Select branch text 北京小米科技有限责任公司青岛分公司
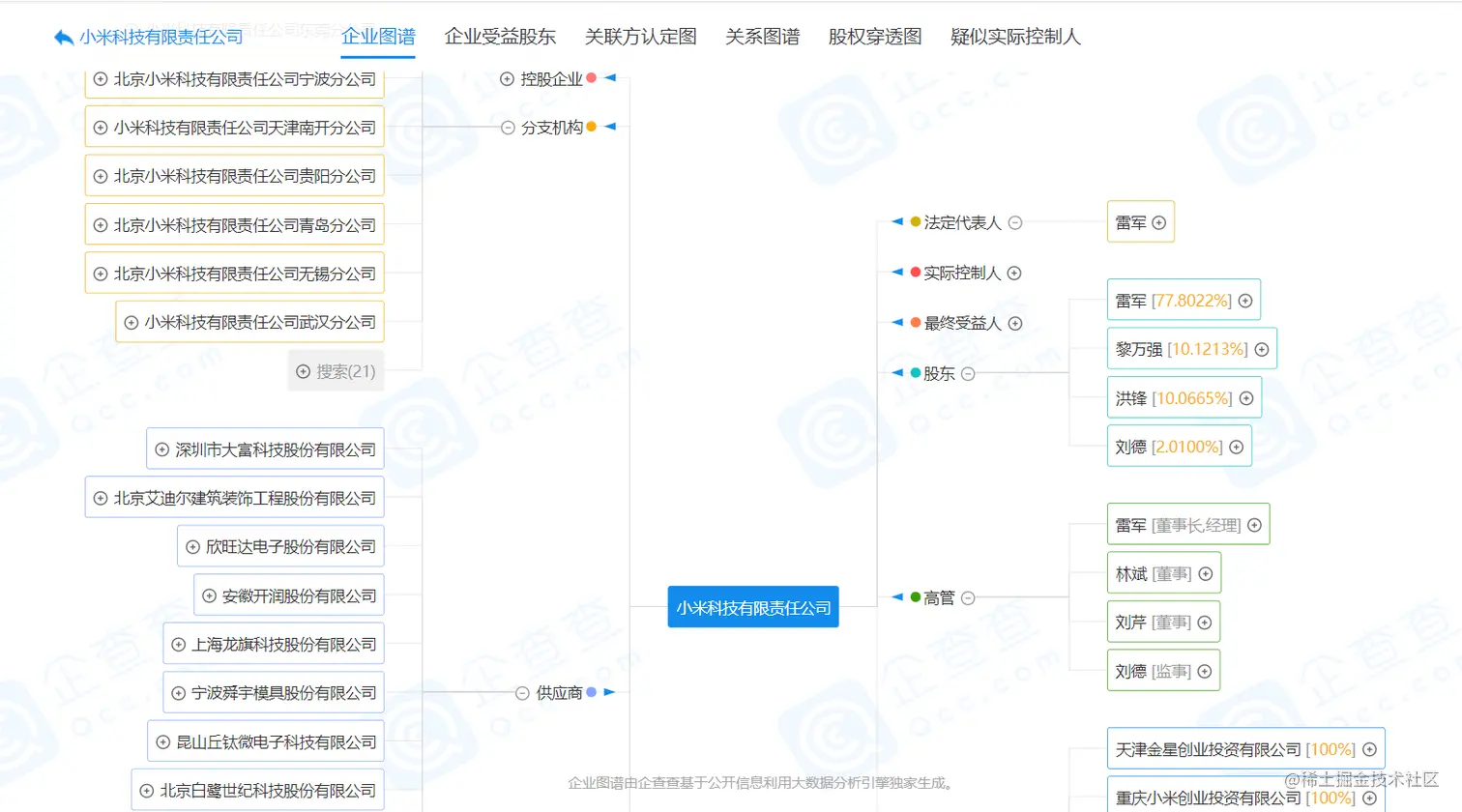 tap(245, 225)
